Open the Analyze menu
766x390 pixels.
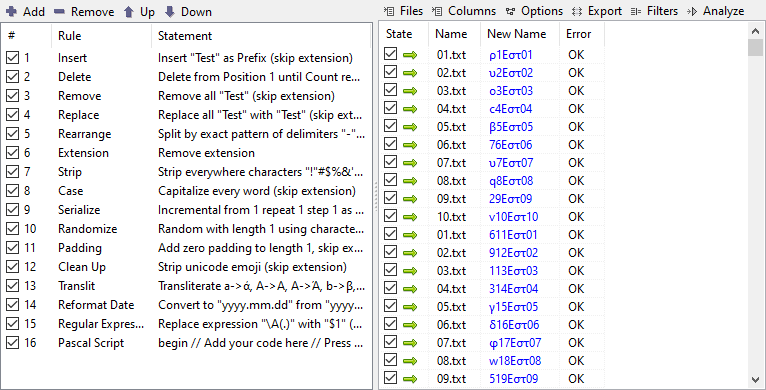coord(716,11)
